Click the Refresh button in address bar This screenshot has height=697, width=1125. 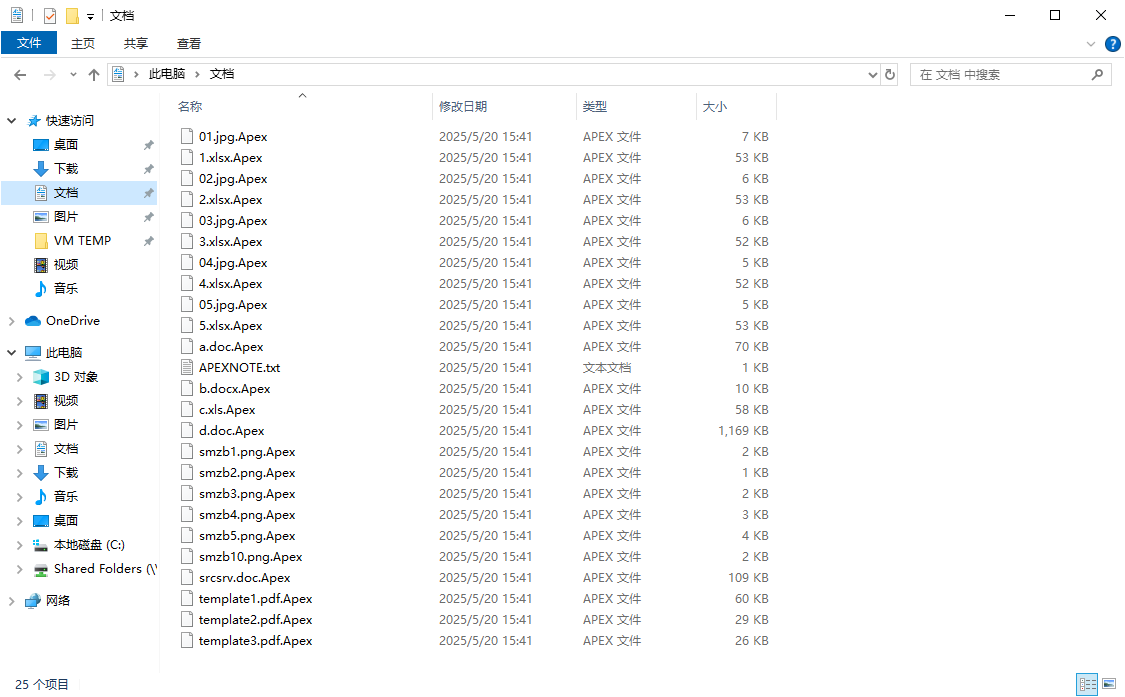pyautogui.click(x=890, y=75)
